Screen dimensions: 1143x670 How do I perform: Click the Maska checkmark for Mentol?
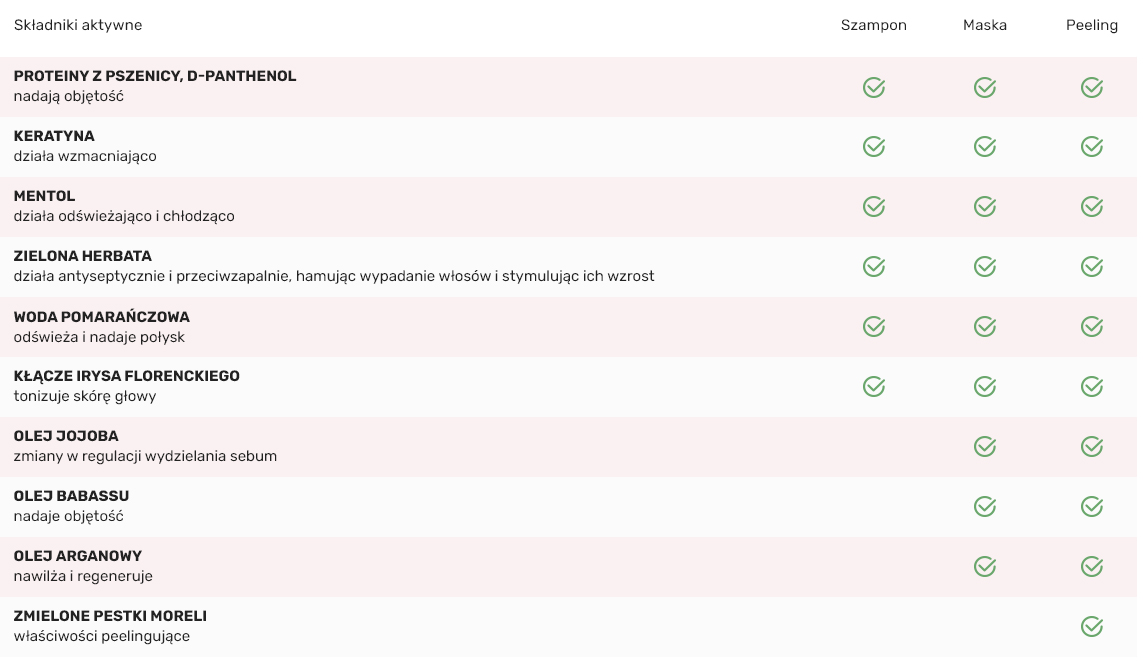click(x=985, y=207)
